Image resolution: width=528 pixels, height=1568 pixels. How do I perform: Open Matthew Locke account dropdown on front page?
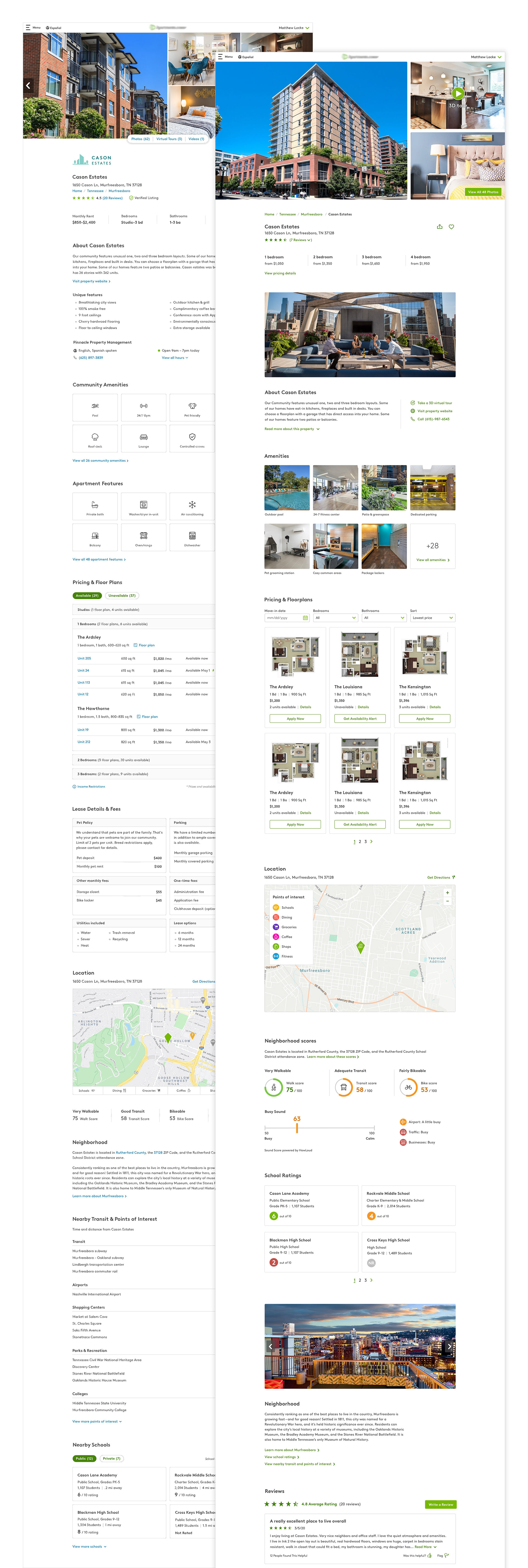tap(486, 57)
